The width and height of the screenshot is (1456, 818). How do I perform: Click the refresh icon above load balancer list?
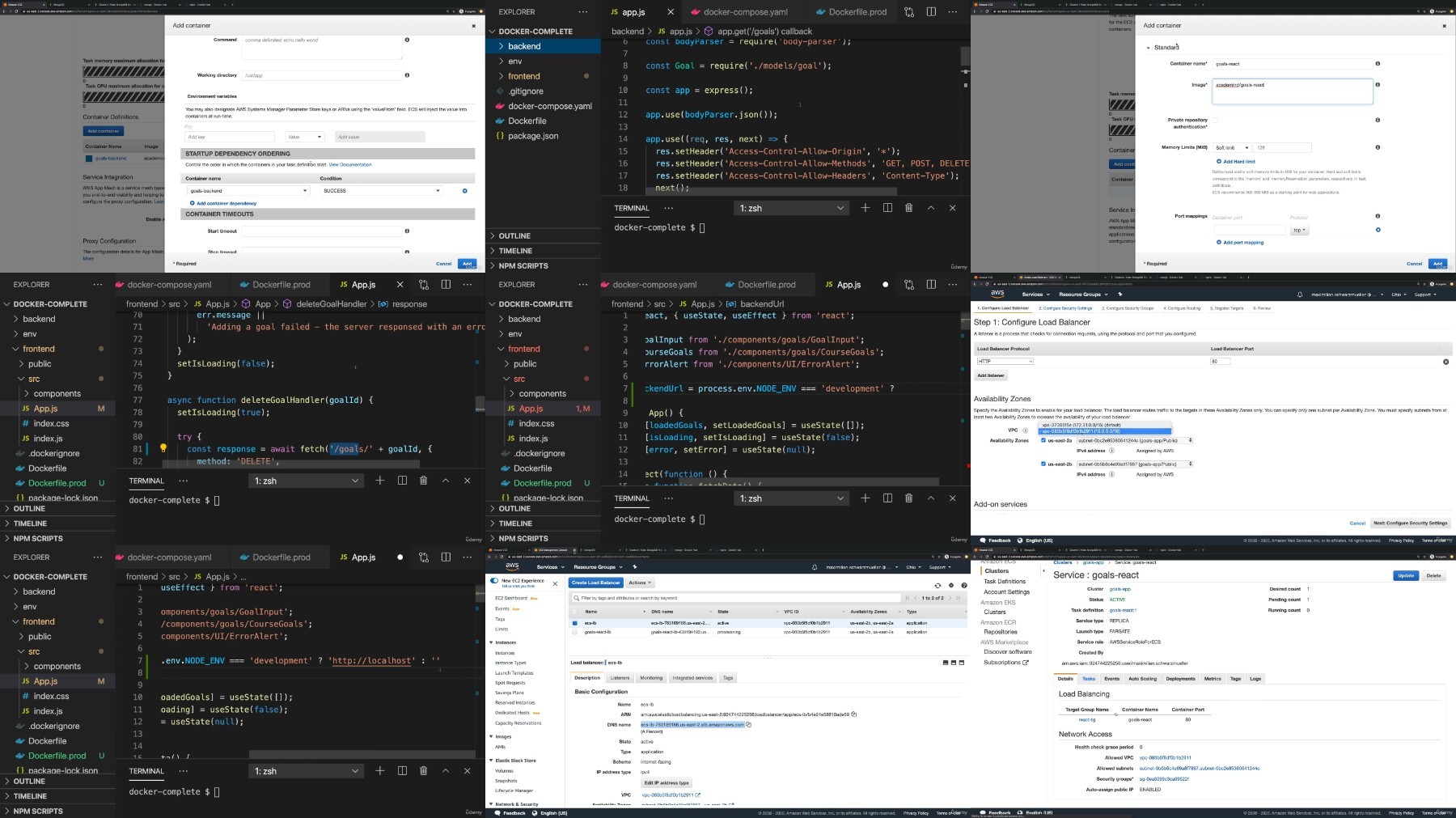938,585
